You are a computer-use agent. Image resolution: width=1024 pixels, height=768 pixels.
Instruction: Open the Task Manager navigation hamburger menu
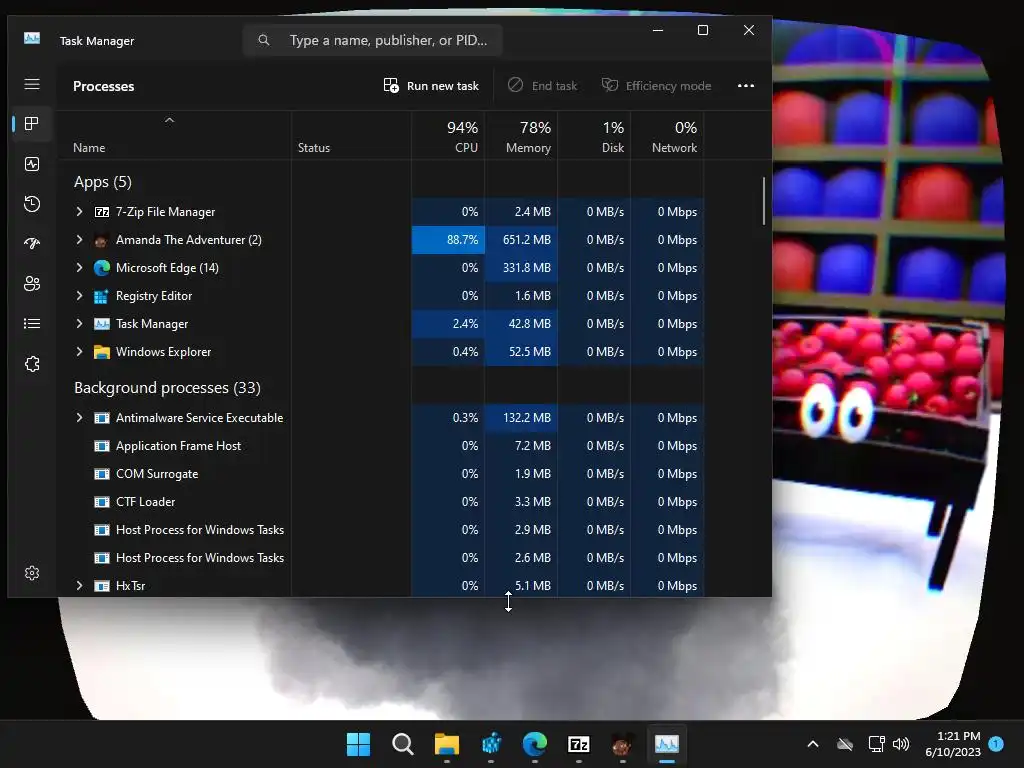31,84
